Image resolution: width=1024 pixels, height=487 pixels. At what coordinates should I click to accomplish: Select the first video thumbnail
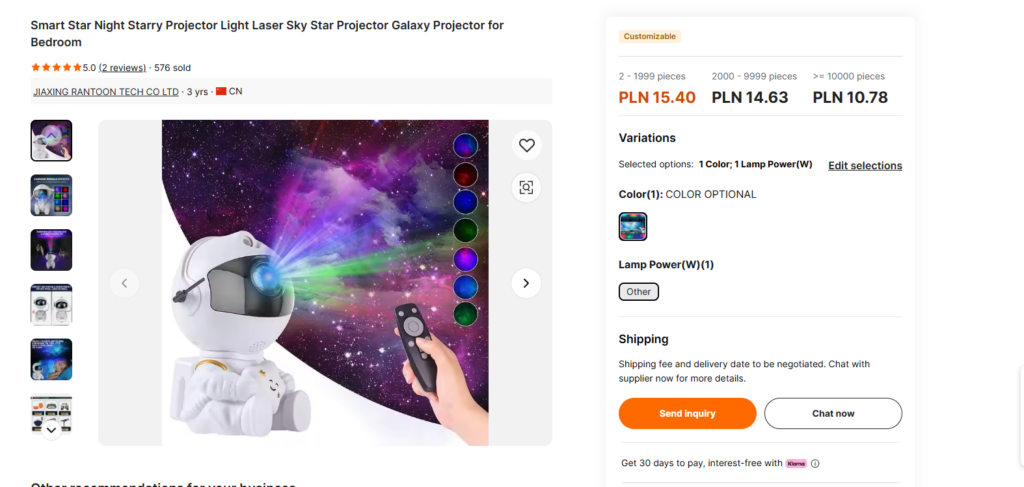click(51, 141)
